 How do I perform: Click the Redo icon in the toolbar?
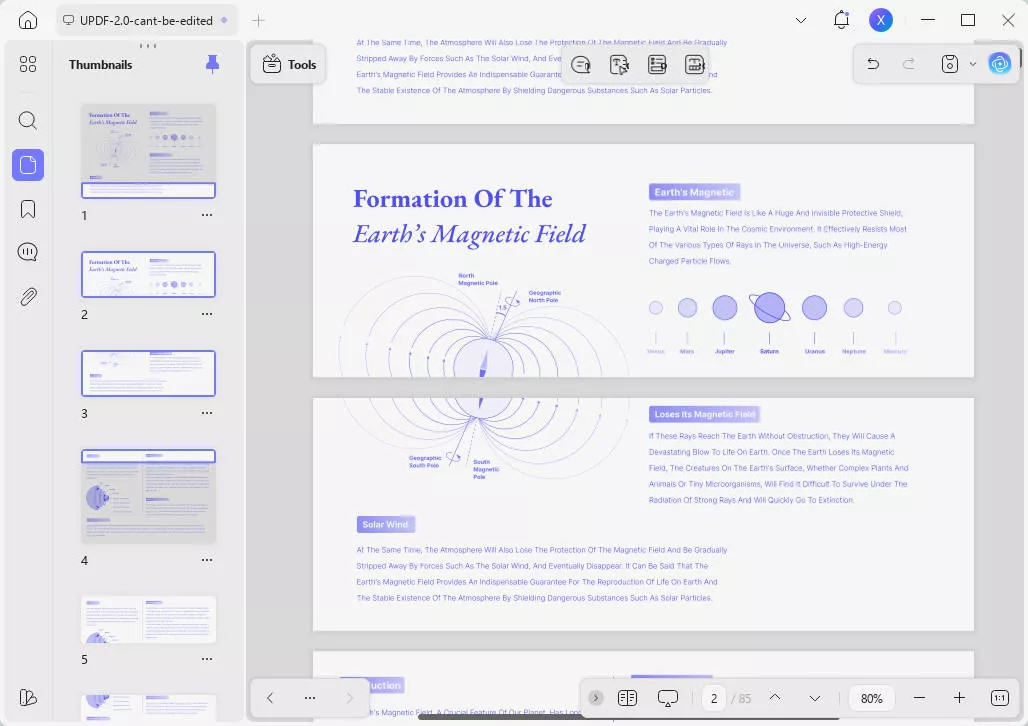[908, 63]
